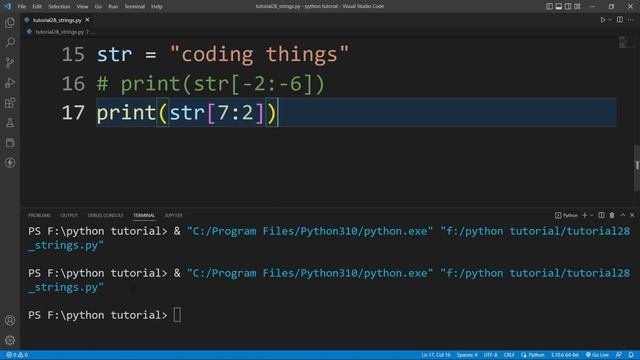The width and height of the screenshot is (640, 360).
Task: Switch to the Output panel tab
Action: 69,215
